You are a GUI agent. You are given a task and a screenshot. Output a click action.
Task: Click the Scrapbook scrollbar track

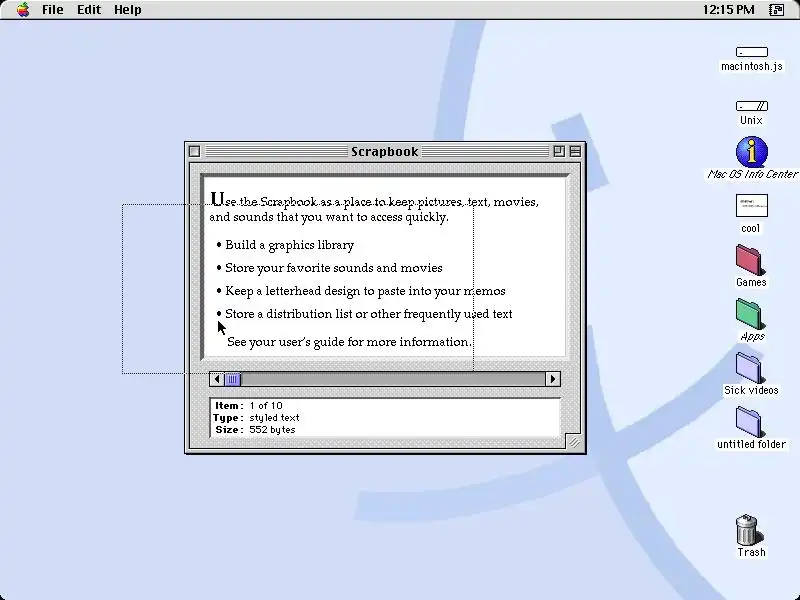[393, 379]
